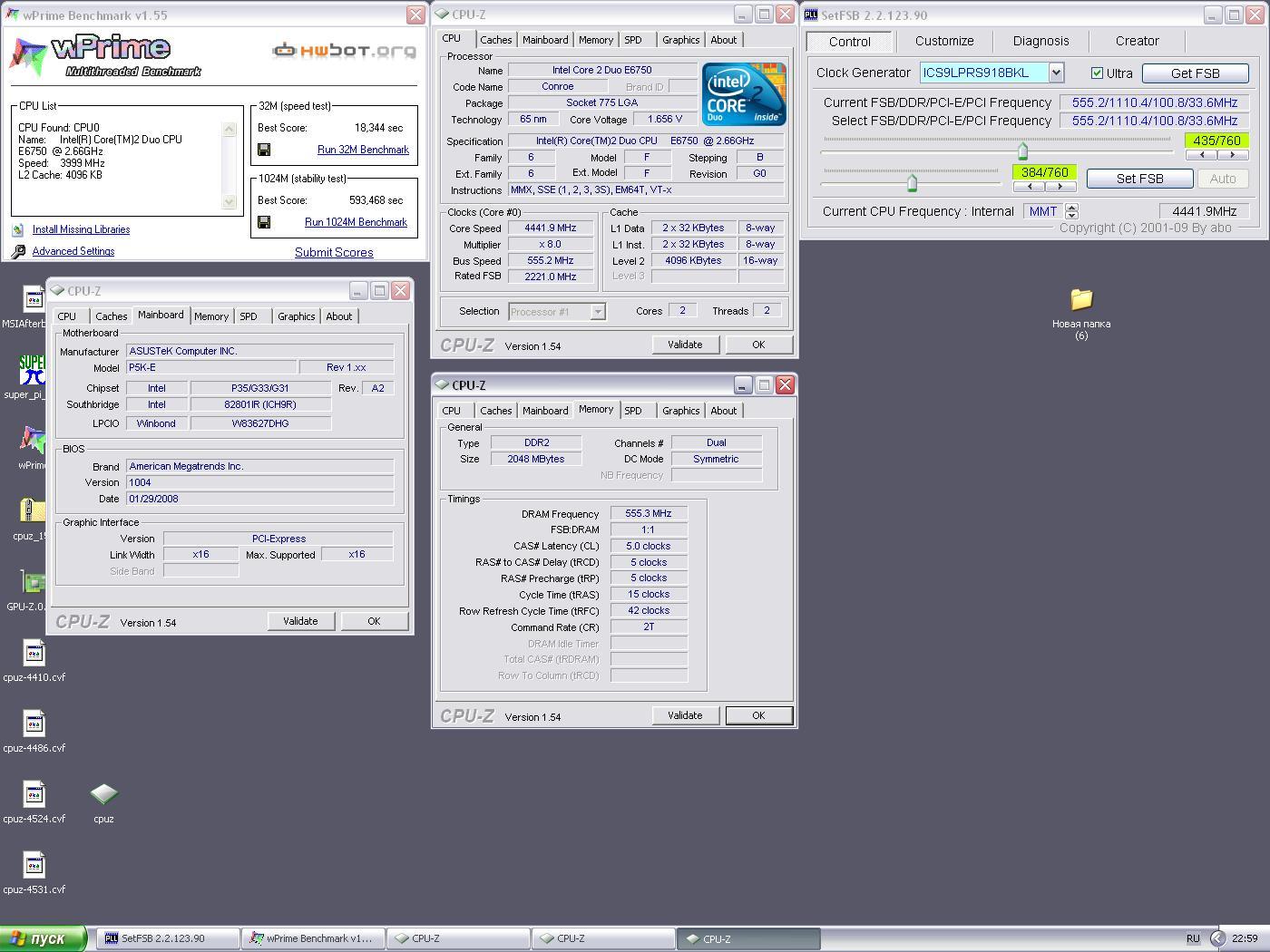Open the Processor Selection dropdown in CPU-Z
The width and height of the screenshot is (1270, 952).
[598, 311]
